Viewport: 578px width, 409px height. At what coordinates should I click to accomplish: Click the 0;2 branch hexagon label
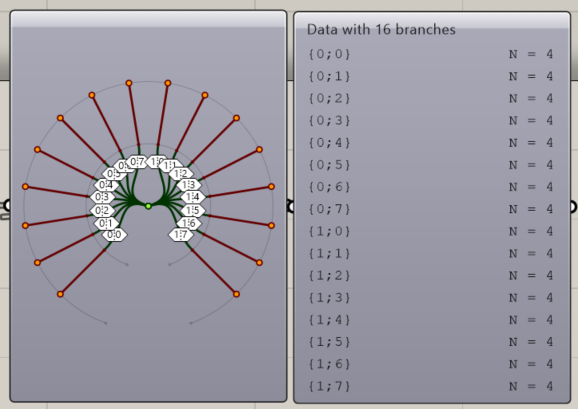tap(102, 210)
